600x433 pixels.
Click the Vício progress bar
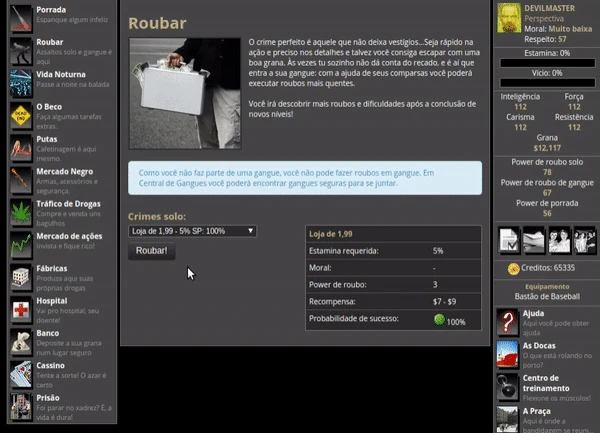547,83
